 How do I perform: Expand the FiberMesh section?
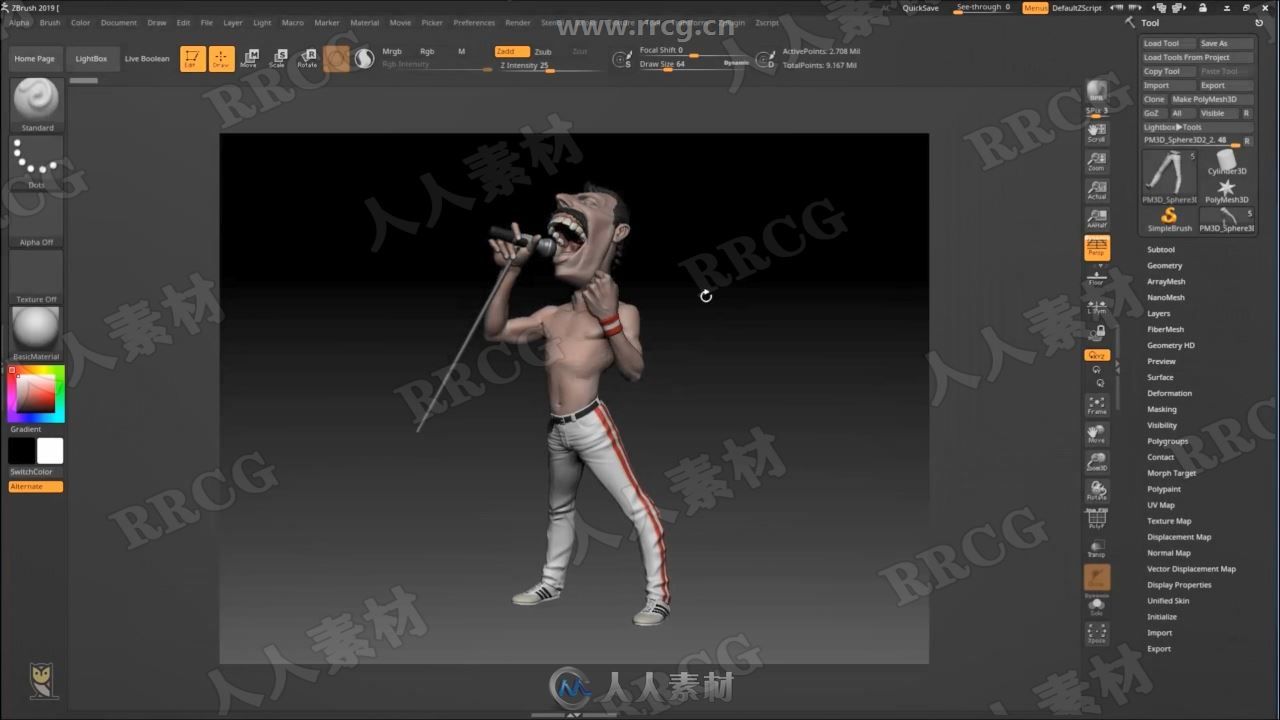click(x=1165, y=329)
